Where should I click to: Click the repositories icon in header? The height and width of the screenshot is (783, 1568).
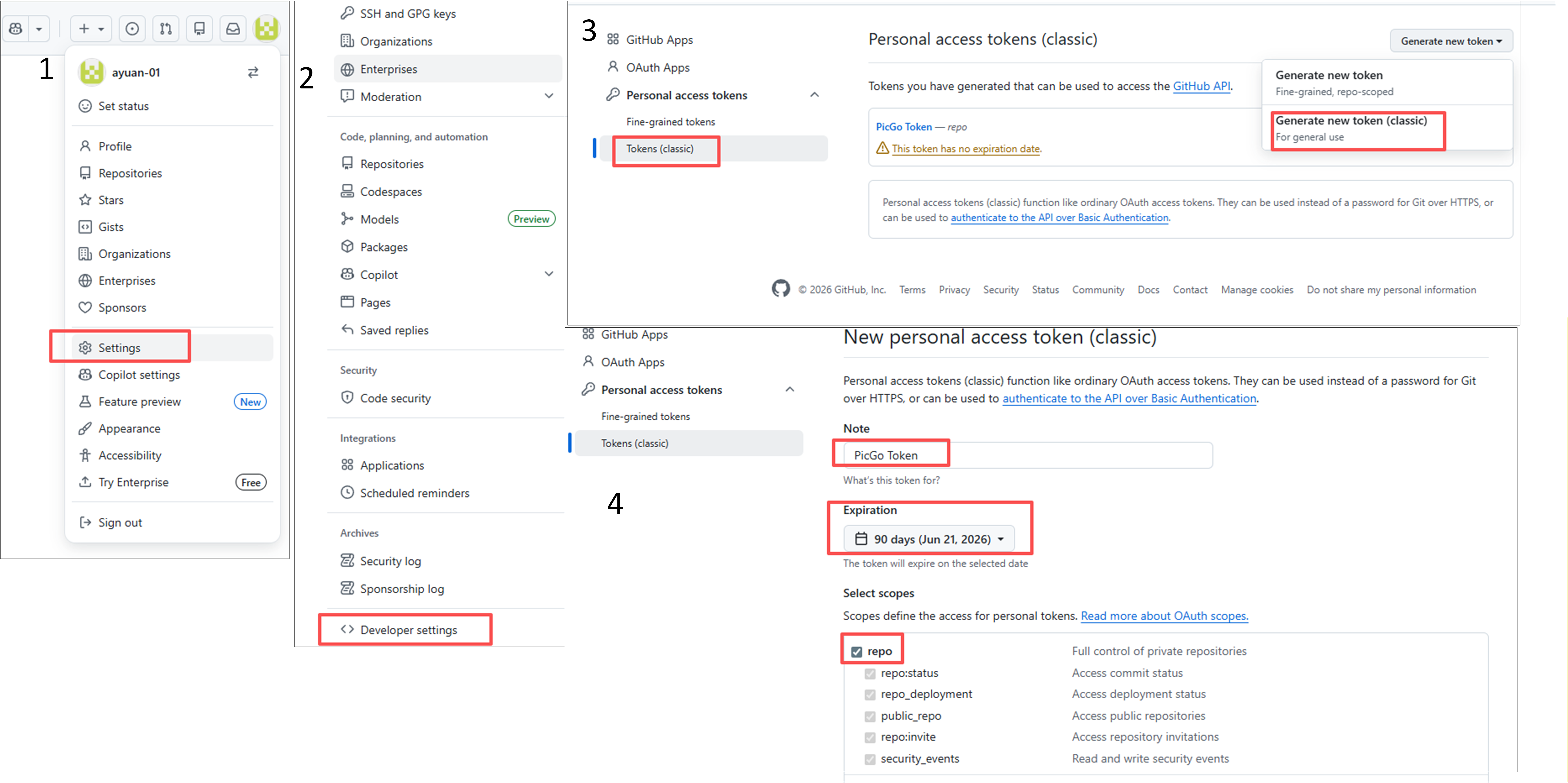click(199, 28)
